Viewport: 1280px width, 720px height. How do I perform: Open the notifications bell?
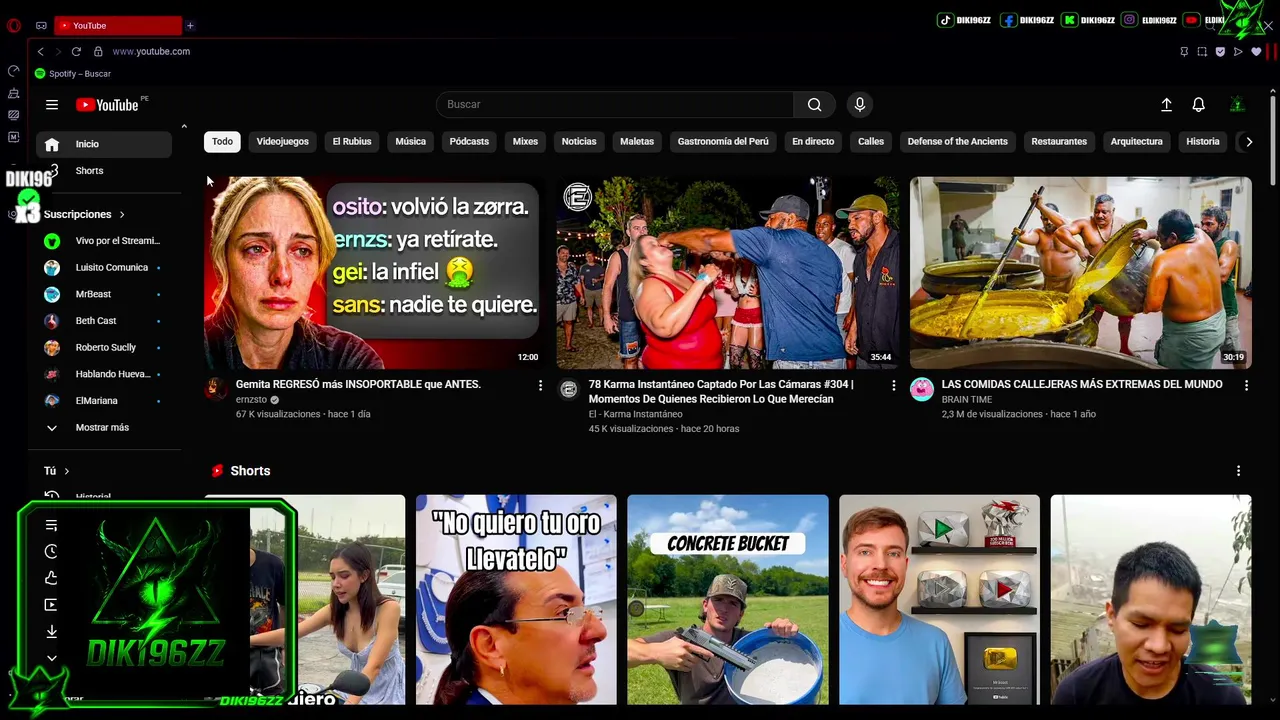(x=1198, y=104)
